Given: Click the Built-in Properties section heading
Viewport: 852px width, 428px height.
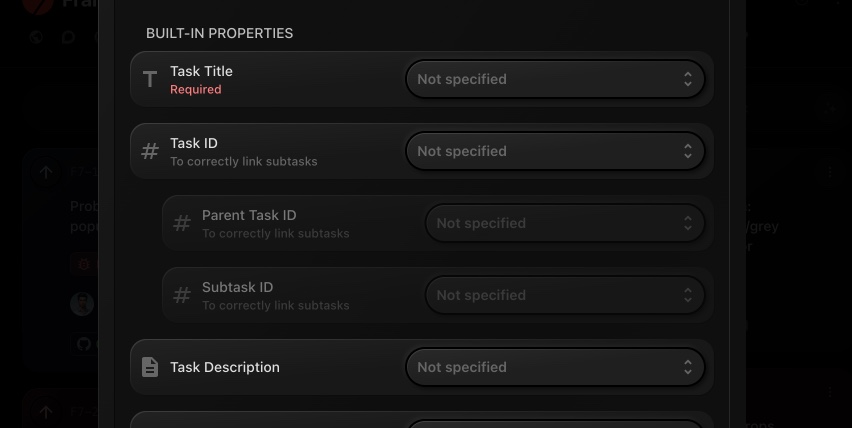Looking at the screenshot, I should pyautogui.click(x=219, y=33).
